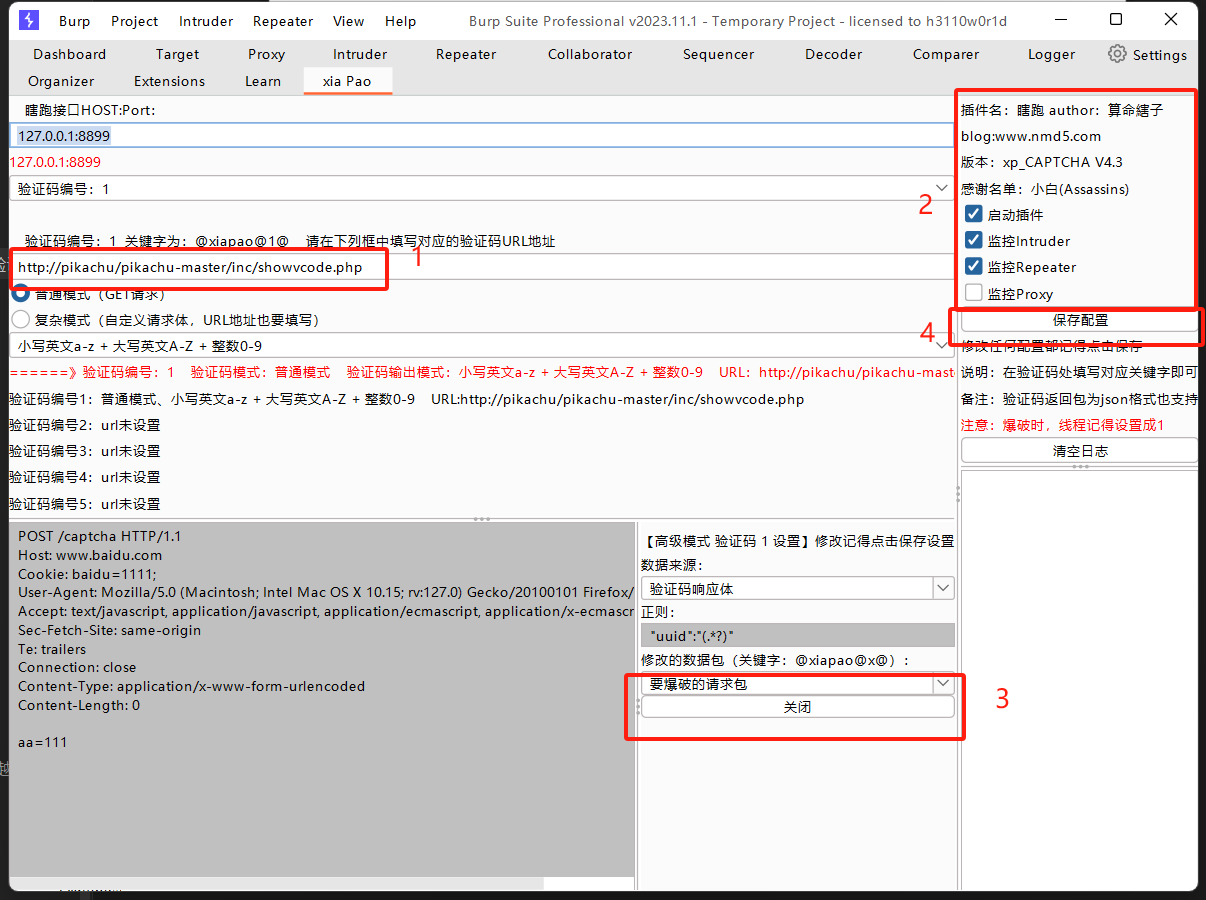
Task: Click the Host: www.baidu.com header line
Action: pyautogui.click(x=90, y=555)
